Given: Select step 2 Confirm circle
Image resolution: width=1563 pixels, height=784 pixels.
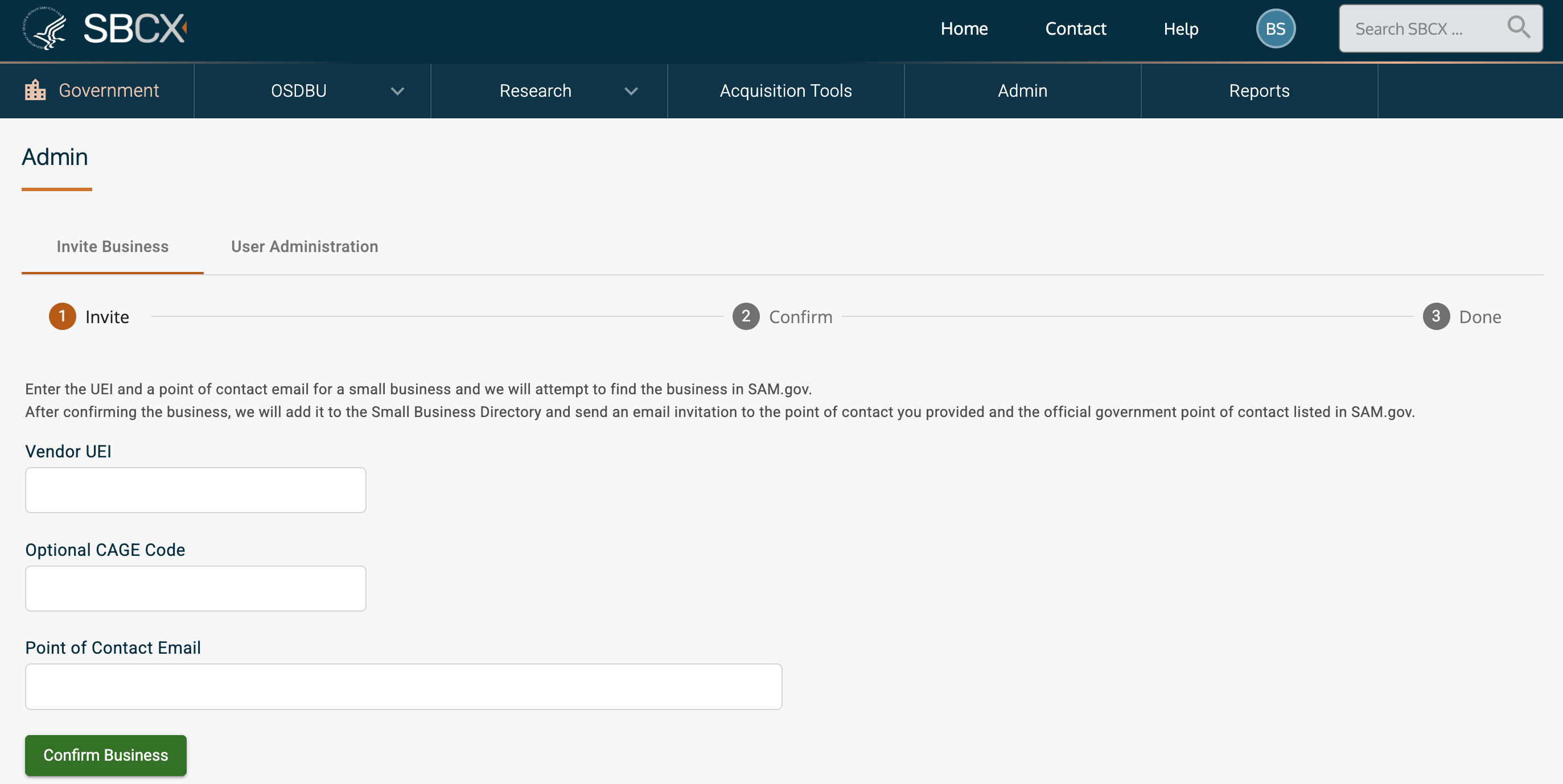Looking at the screenshot, I should point(745,316).
